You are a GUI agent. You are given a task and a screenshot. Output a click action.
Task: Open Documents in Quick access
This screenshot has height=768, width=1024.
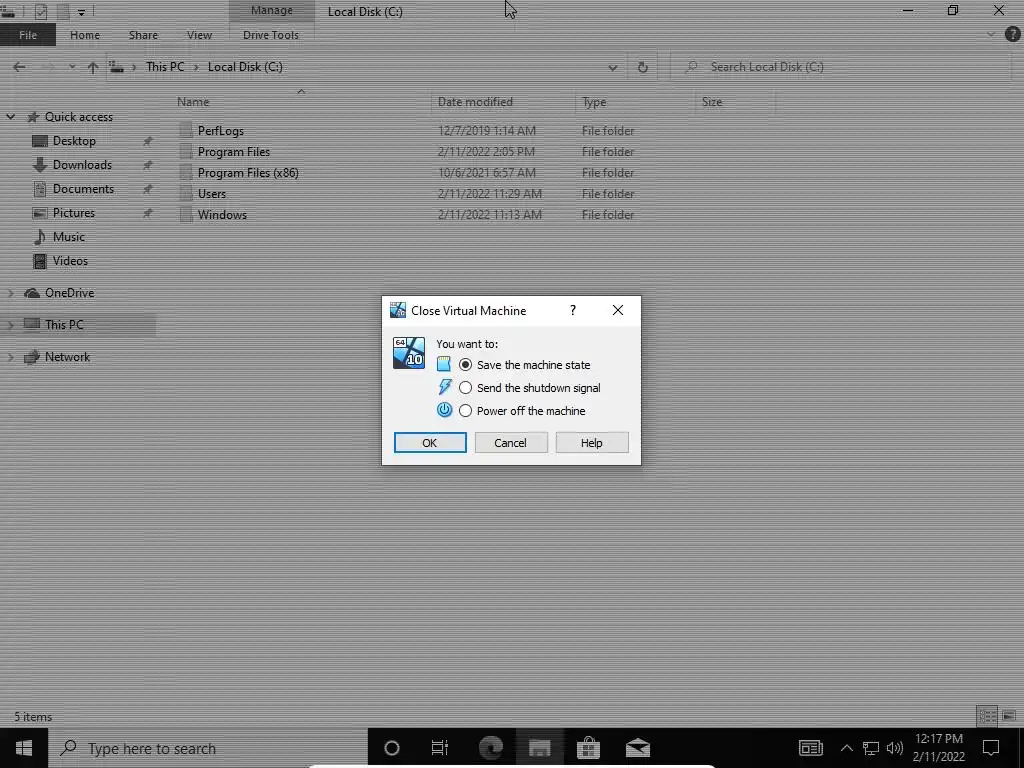(x=84, y=189)
